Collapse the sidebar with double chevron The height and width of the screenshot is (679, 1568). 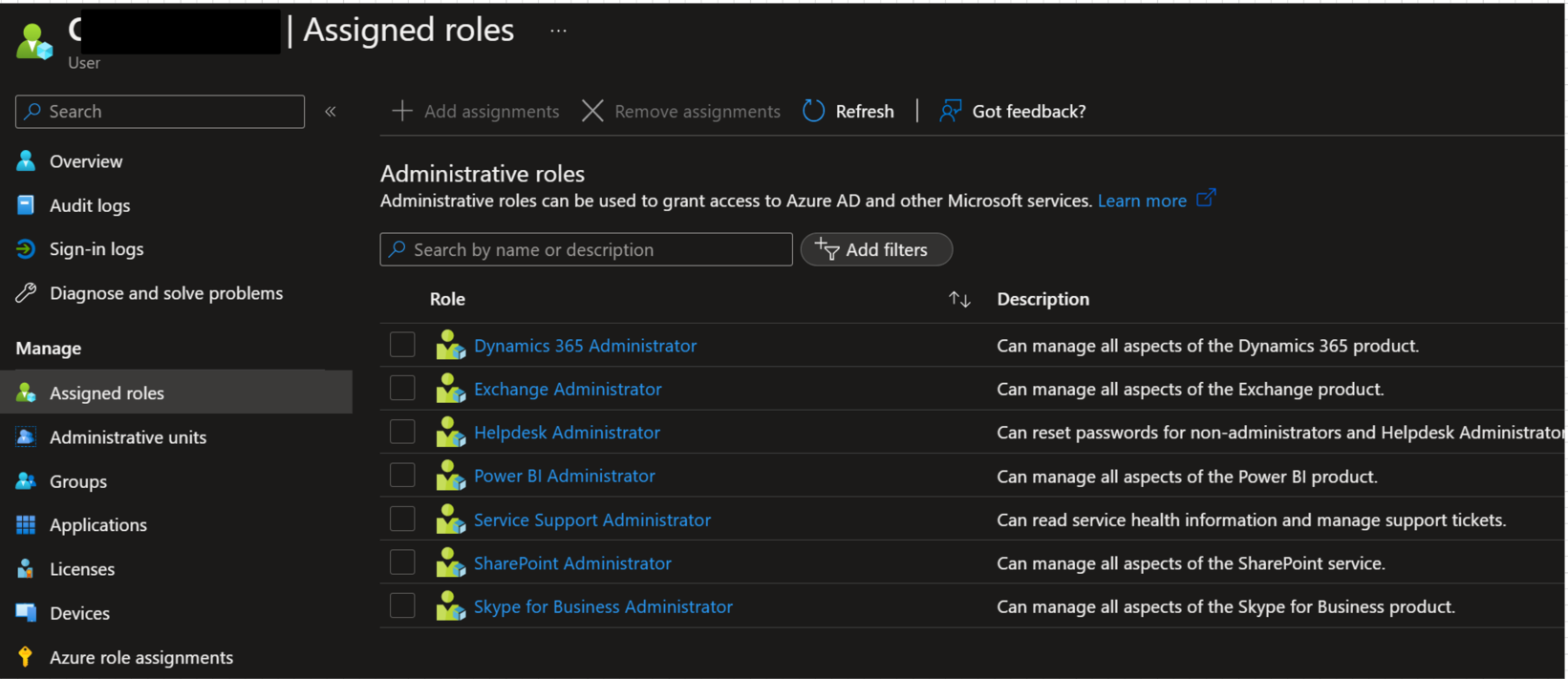click(331, 112)
